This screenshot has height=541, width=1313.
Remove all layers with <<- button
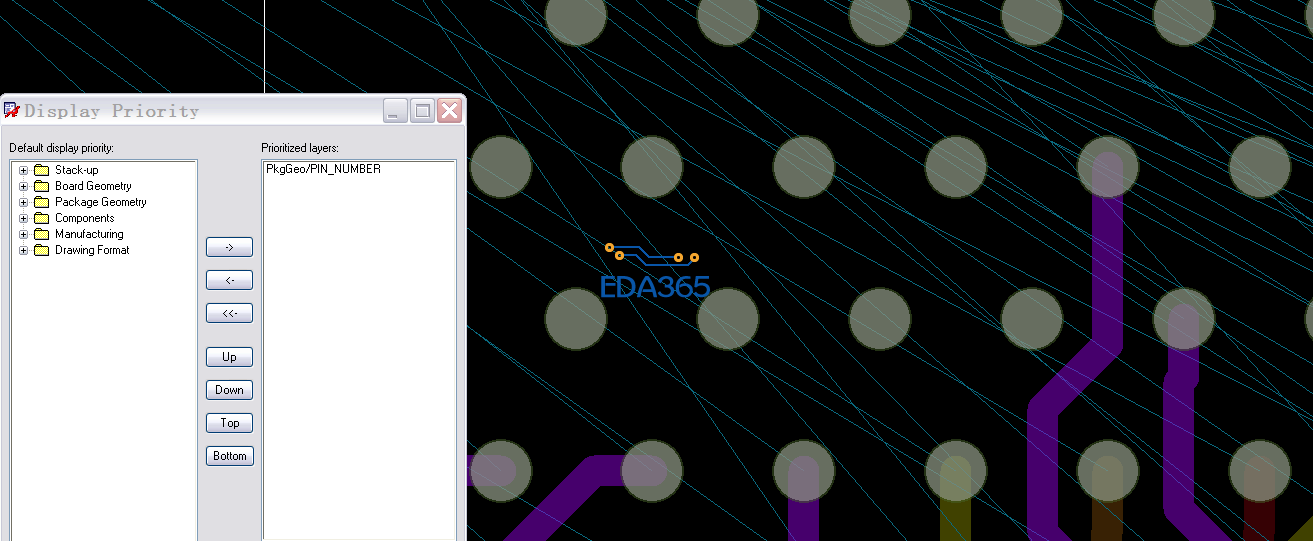229,313
